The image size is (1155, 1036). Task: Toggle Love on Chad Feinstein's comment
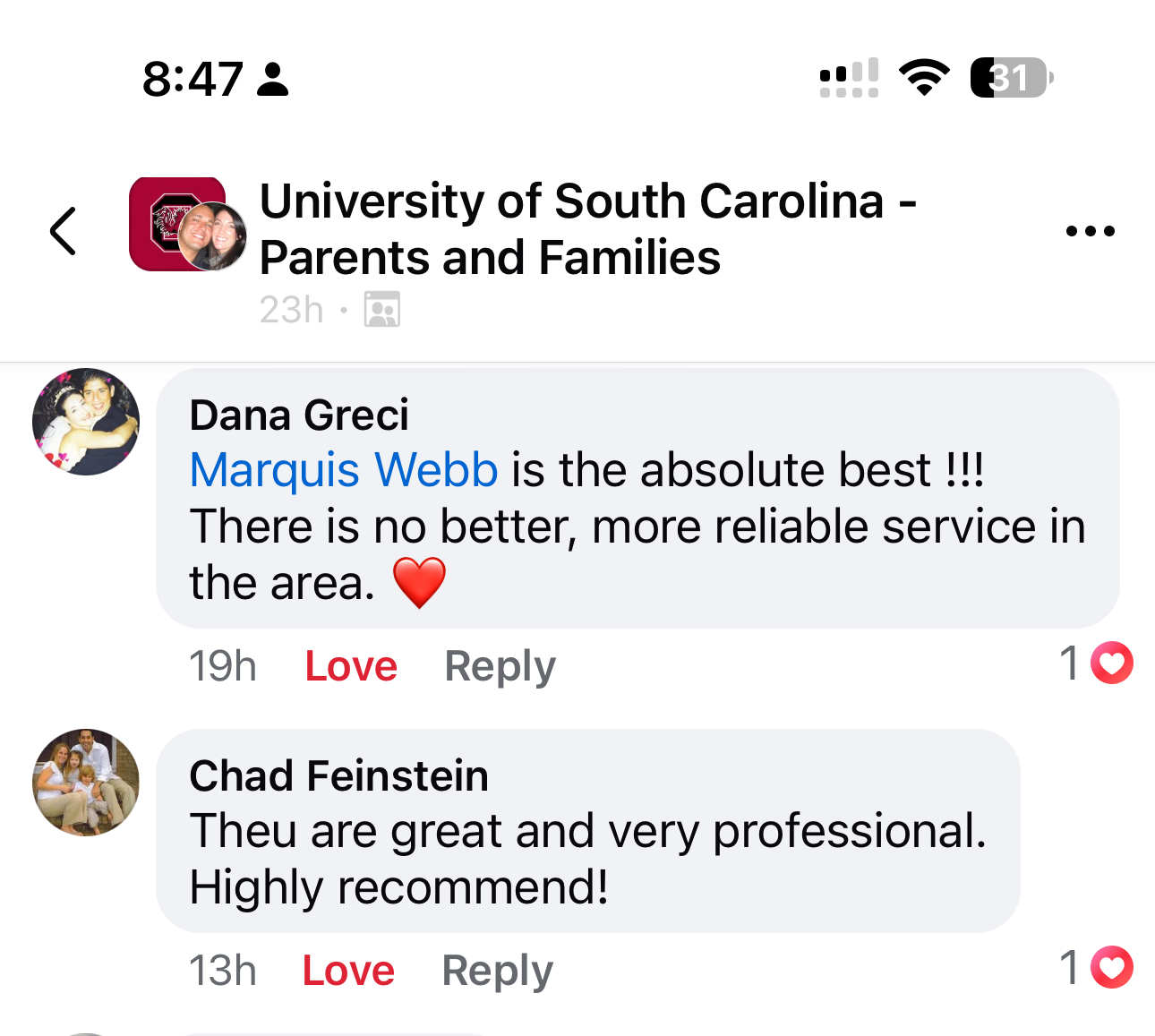(348, 971)
